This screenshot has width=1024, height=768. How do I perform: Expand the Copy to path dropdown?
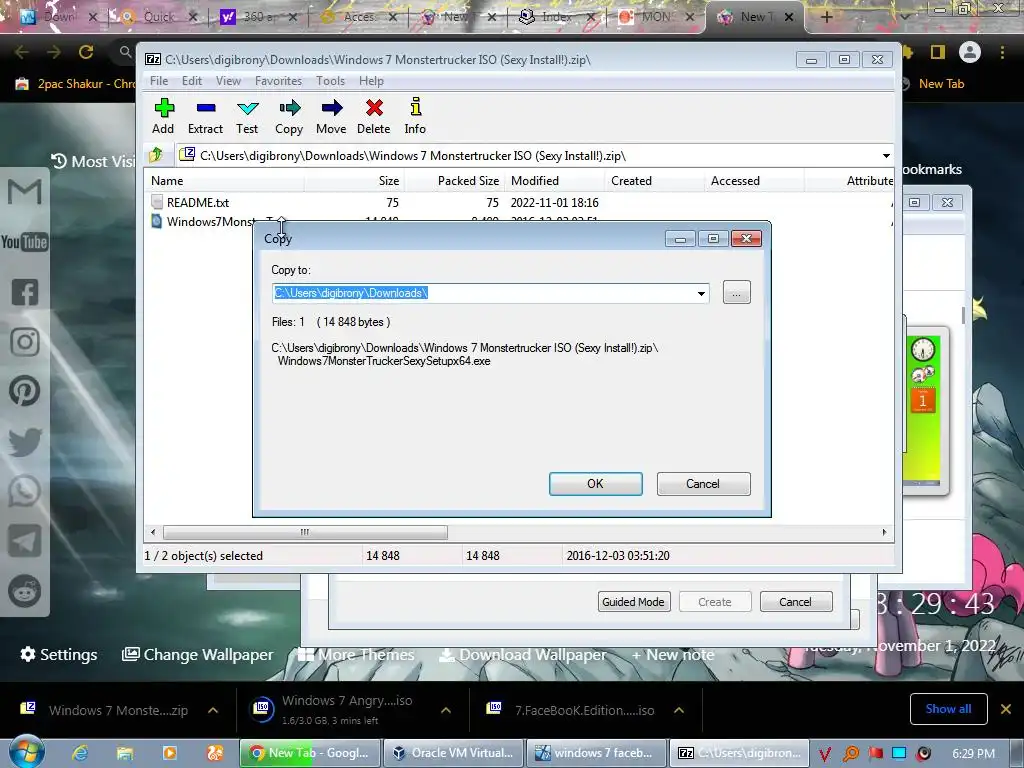(701, 293)
